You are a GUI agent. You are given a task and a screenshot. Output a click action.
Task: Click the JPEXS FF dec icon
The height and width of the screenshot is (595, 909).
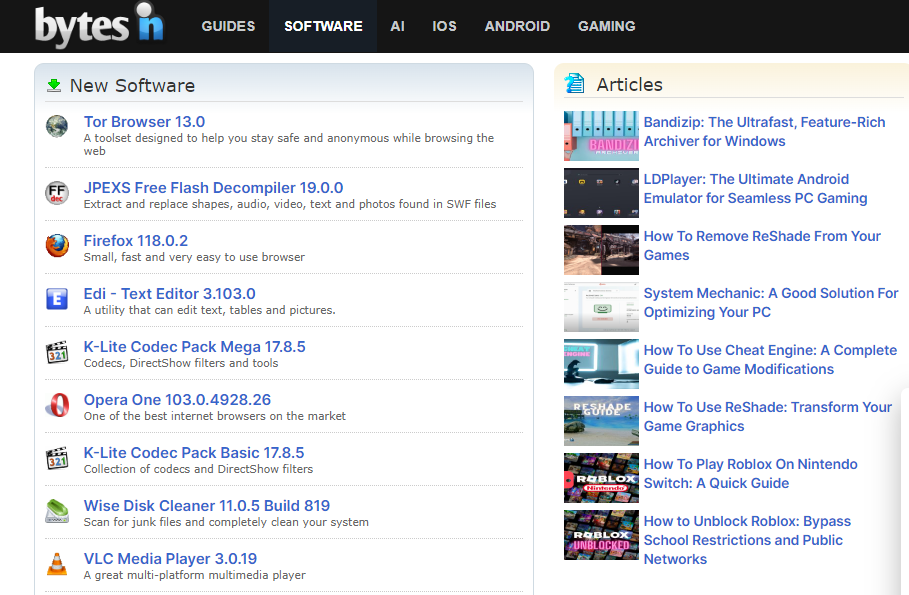pos(57,193)
